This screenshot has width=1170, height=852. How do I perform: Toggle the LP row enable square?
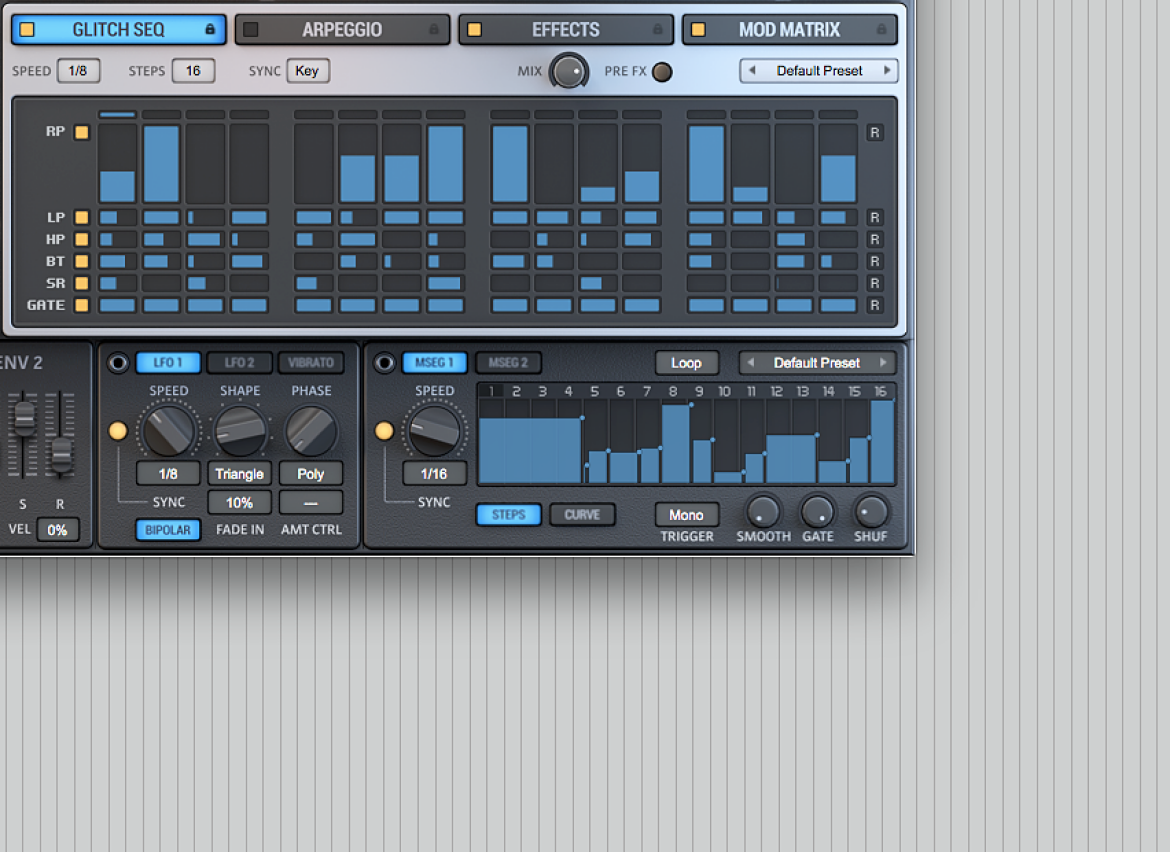point(82,218)
